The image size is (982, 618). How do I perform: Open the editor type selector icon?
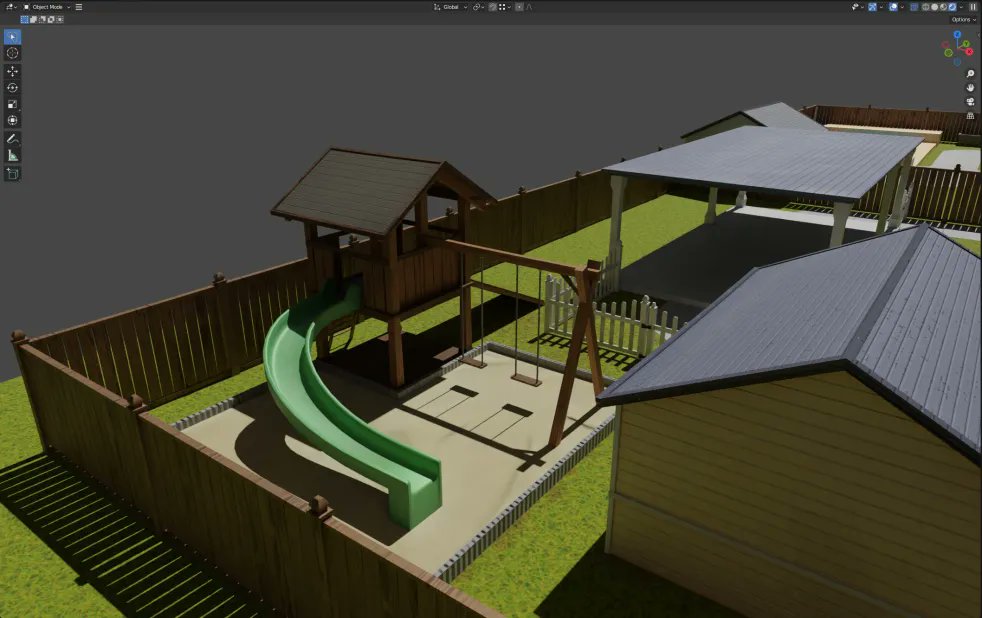point(11,7)
